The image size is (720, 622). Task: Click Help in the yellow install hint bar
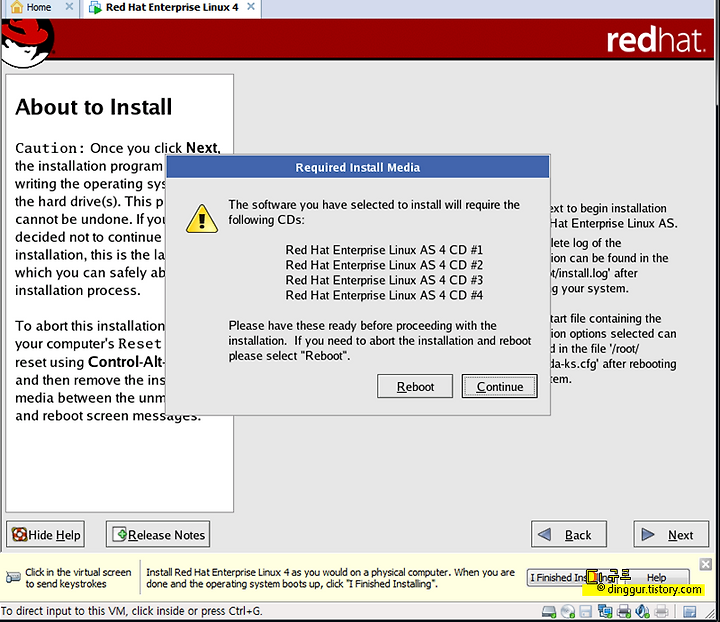(656, 577)
